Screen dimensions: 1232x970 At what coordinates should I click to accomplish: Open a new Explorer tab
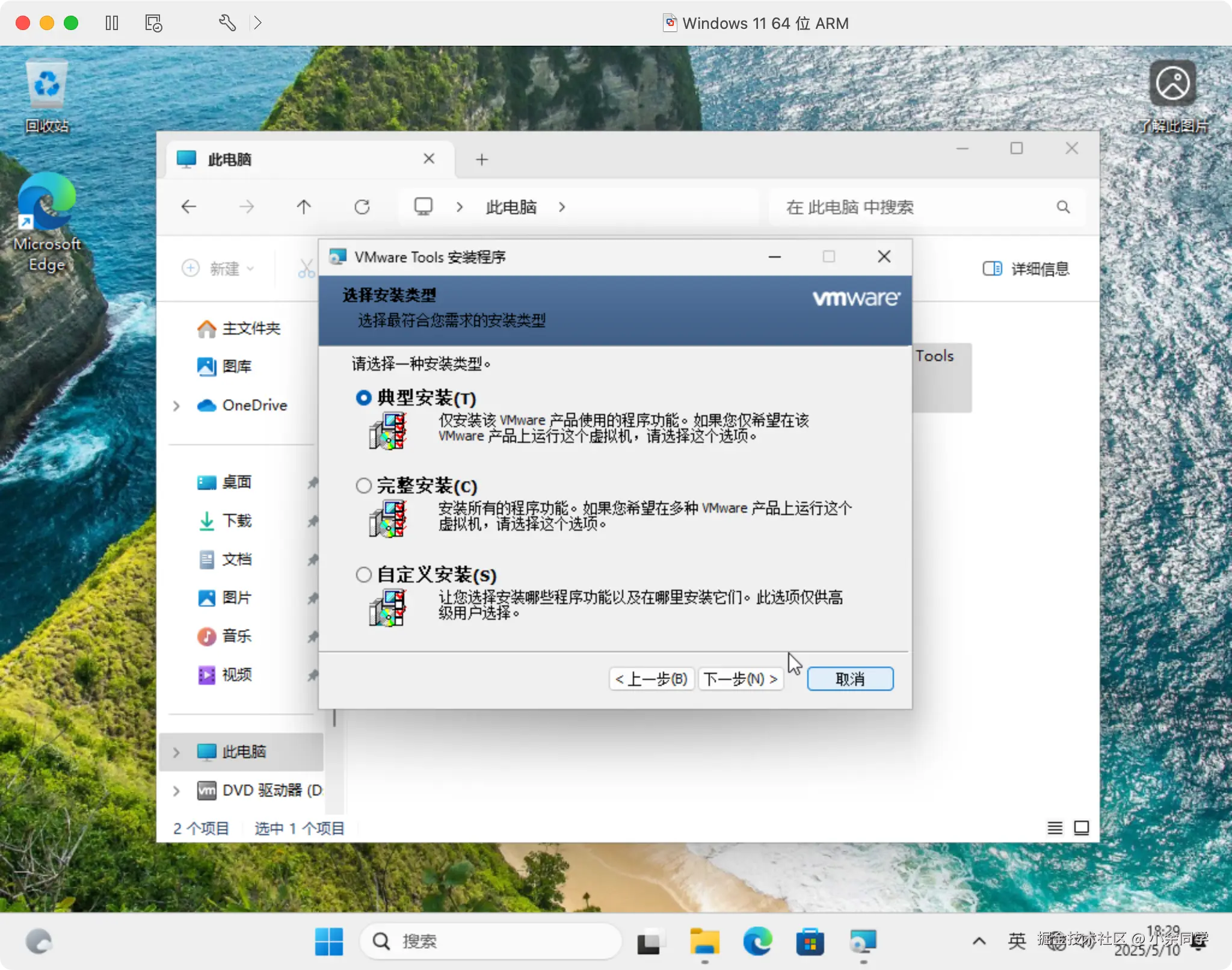pos(481,159)
